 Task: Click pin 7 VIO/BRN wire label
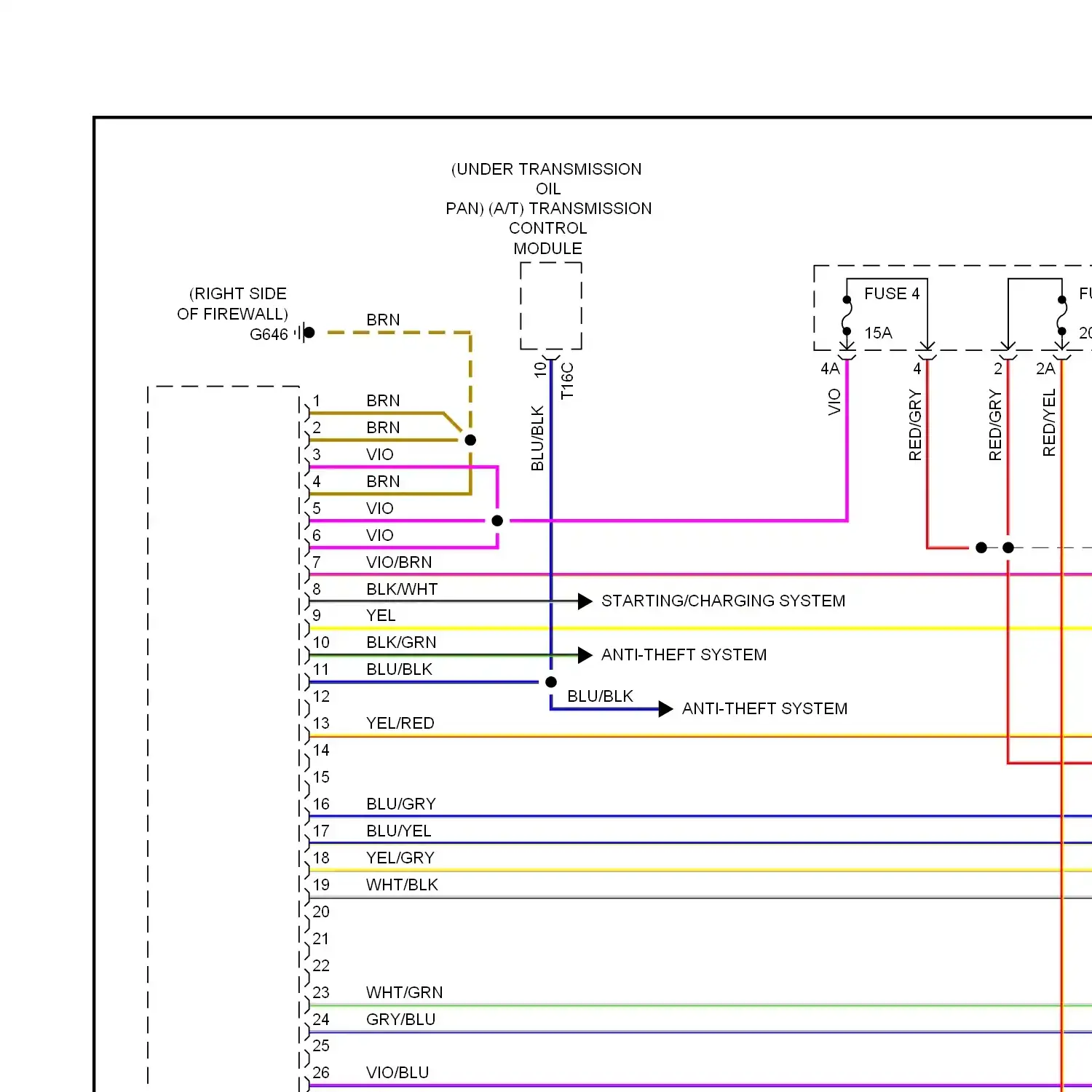point(399,562)
